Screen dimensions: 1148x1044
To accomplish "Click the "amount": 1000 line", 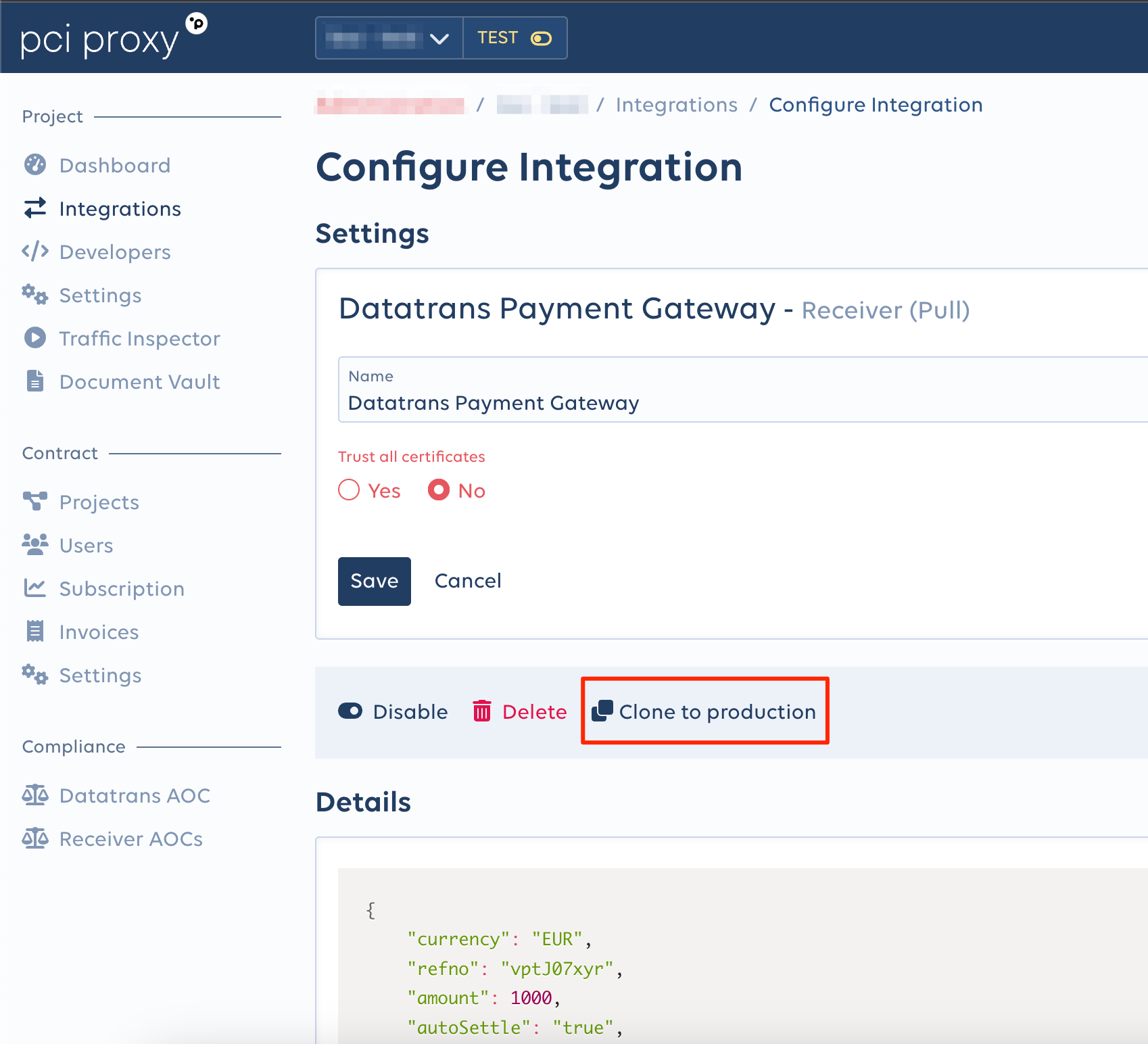I will 484,998.
